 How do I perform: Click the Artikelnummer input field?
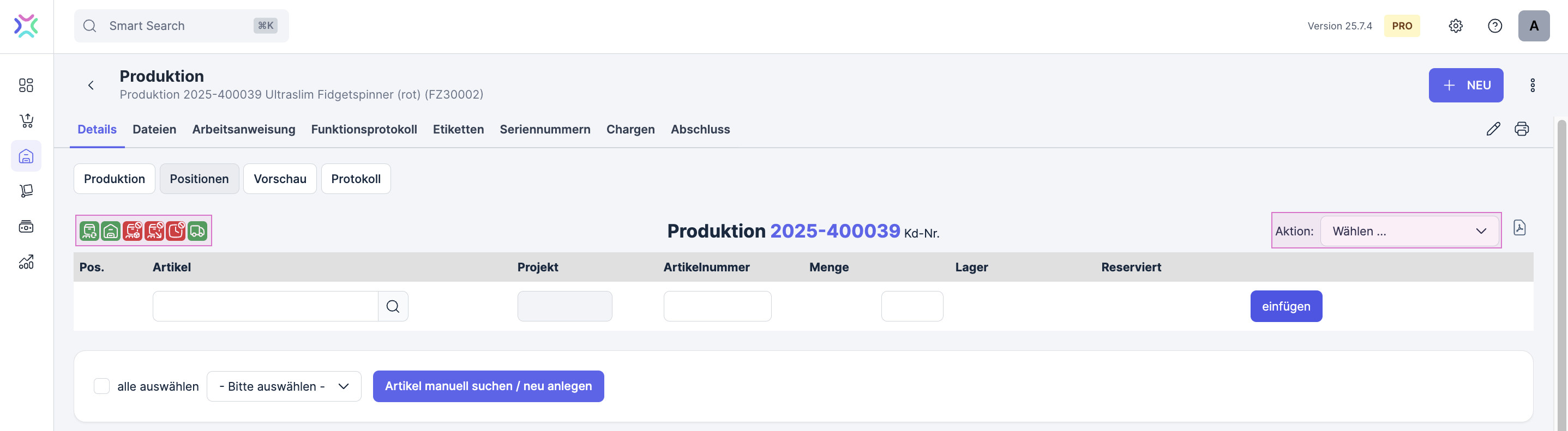717,306
